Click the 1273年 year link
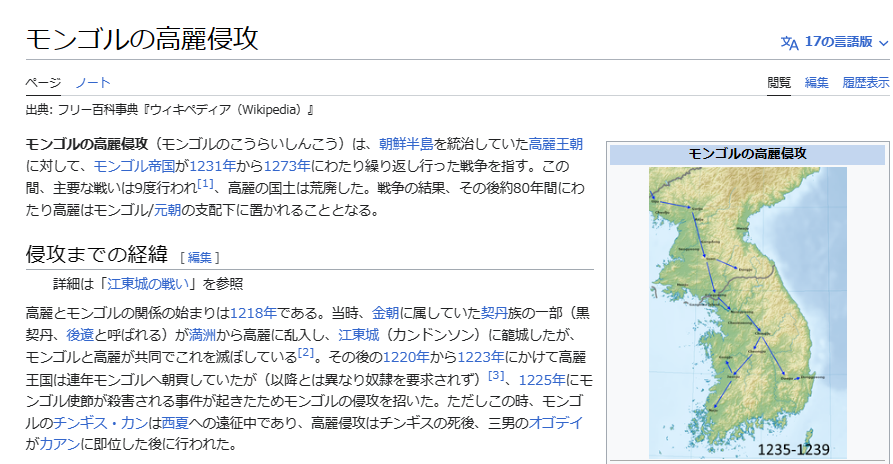 pyautogui.click(x=287, y=165)
